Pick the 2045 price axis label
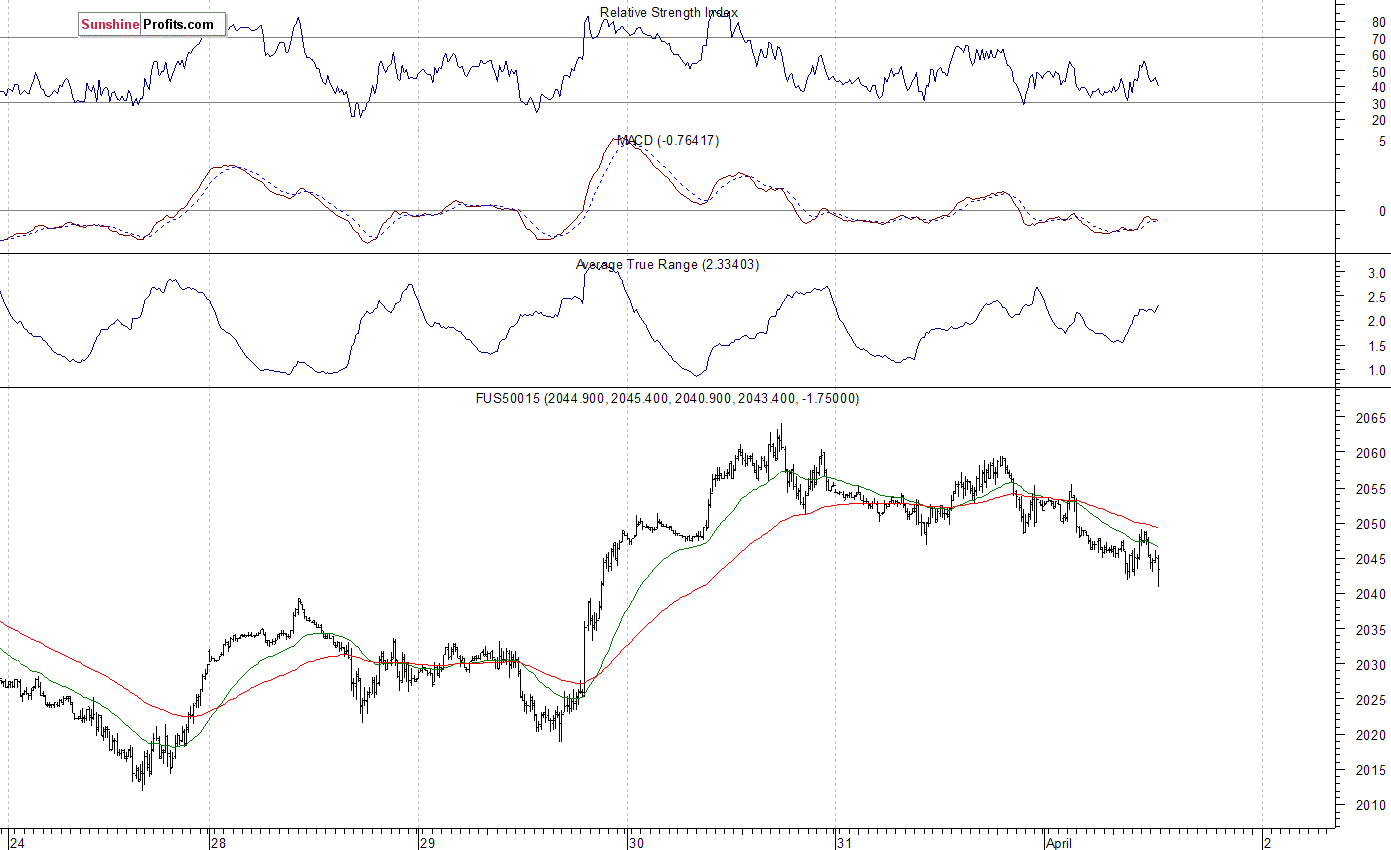Screen dimensions: 1391x850 (1372, 559)
